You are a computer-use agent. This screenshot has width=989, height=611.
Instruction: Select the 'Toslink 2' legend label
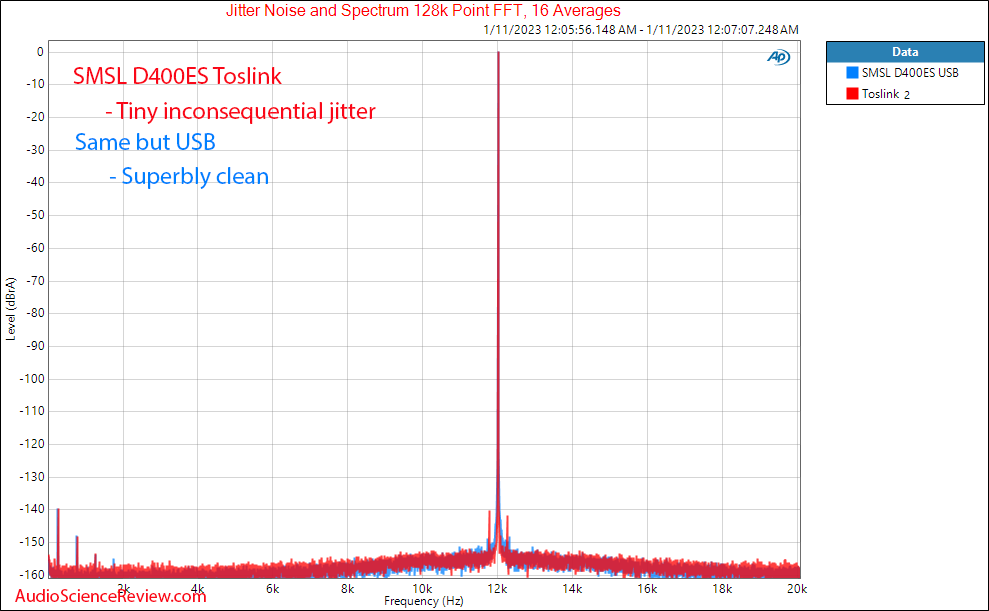click(x=886, y=94)
